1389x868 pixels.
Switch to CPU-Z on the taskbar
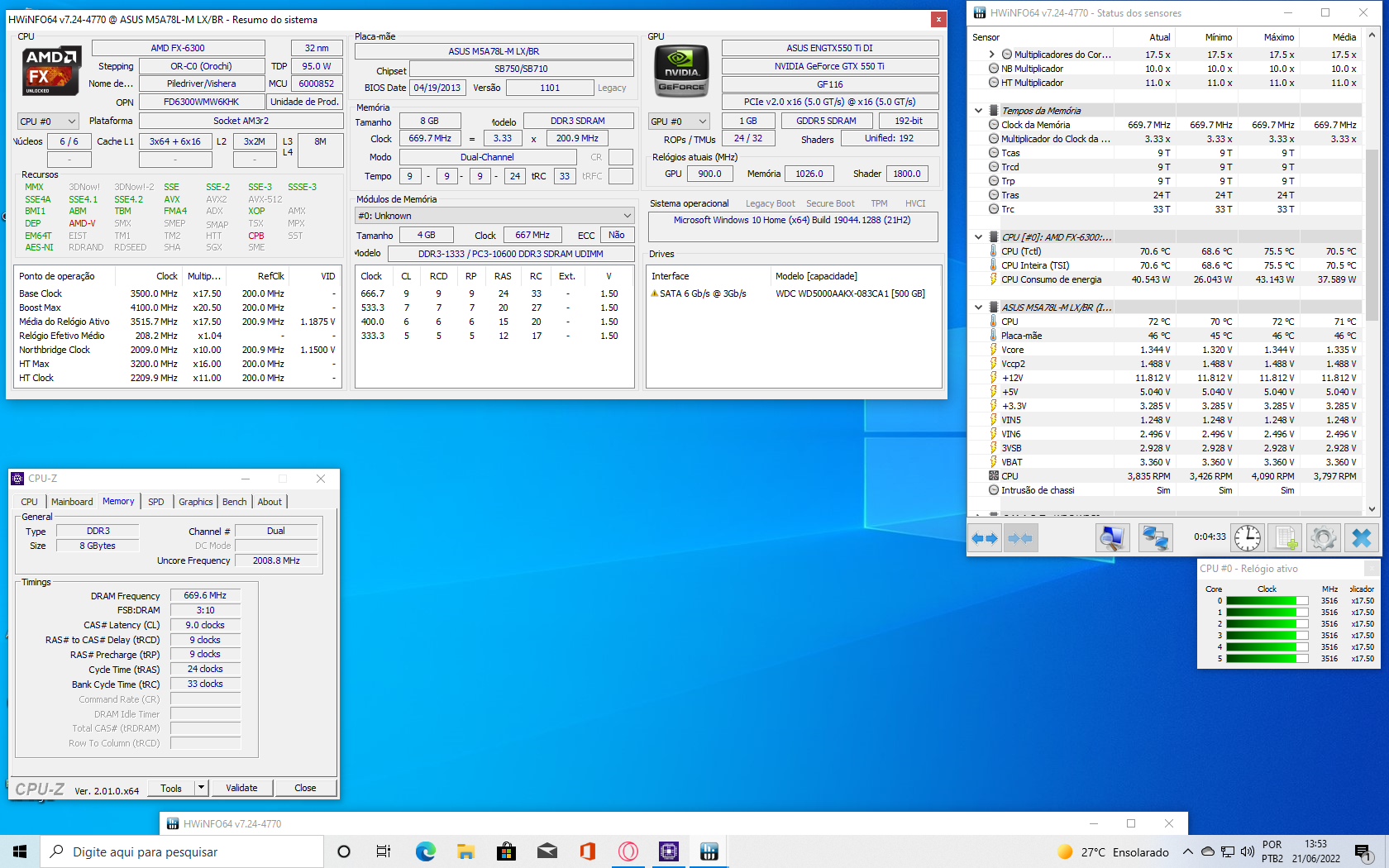(x=669, y=851)
